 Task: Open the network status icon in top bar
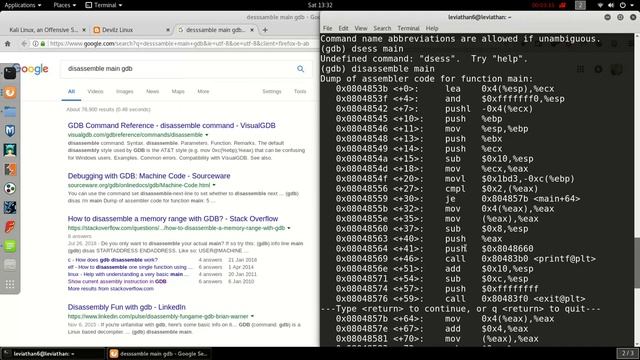pos(600,5)
